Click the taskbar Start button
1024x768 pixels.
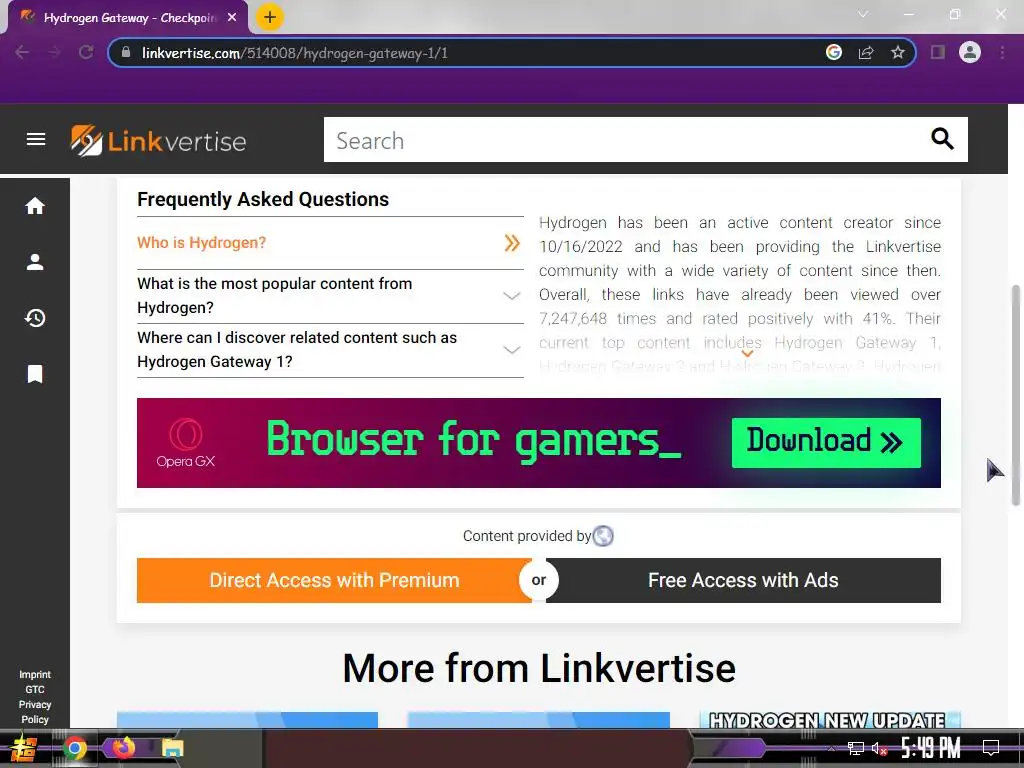(24, 748)
